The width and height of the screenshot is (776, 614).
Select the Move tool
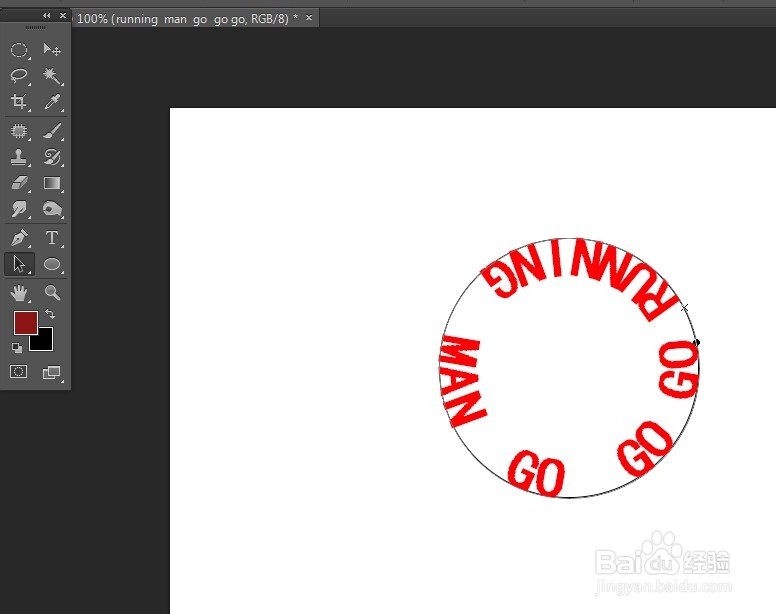(x=52, y=49)
